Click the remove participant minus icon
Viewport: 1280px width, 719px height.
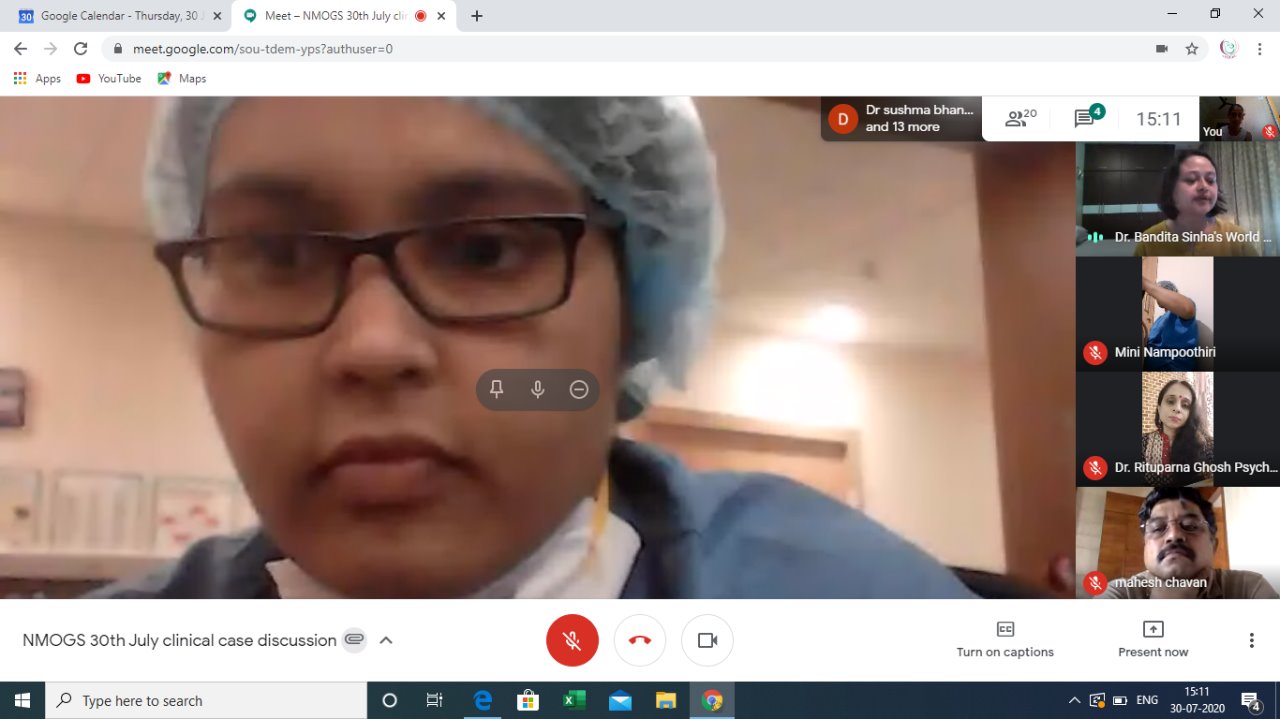pos(579,390)
